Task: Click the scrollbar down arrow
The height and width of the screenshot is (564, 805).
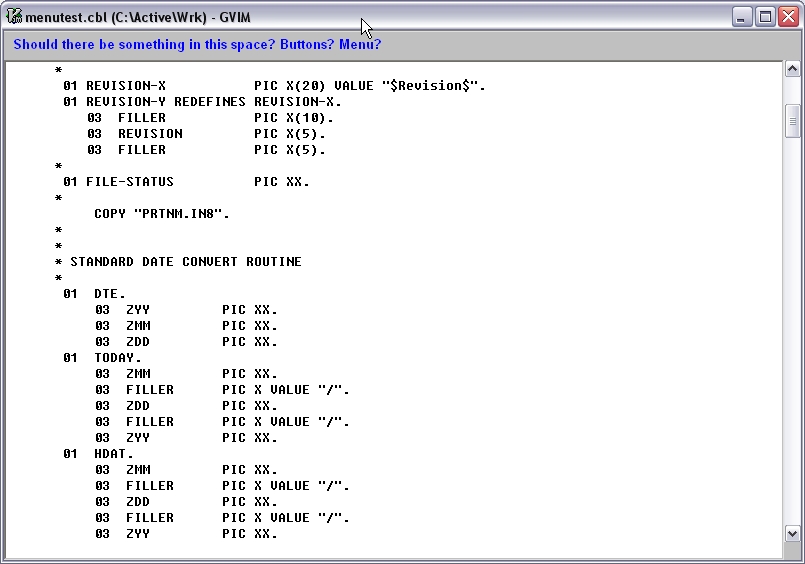Action: [793, 533]
